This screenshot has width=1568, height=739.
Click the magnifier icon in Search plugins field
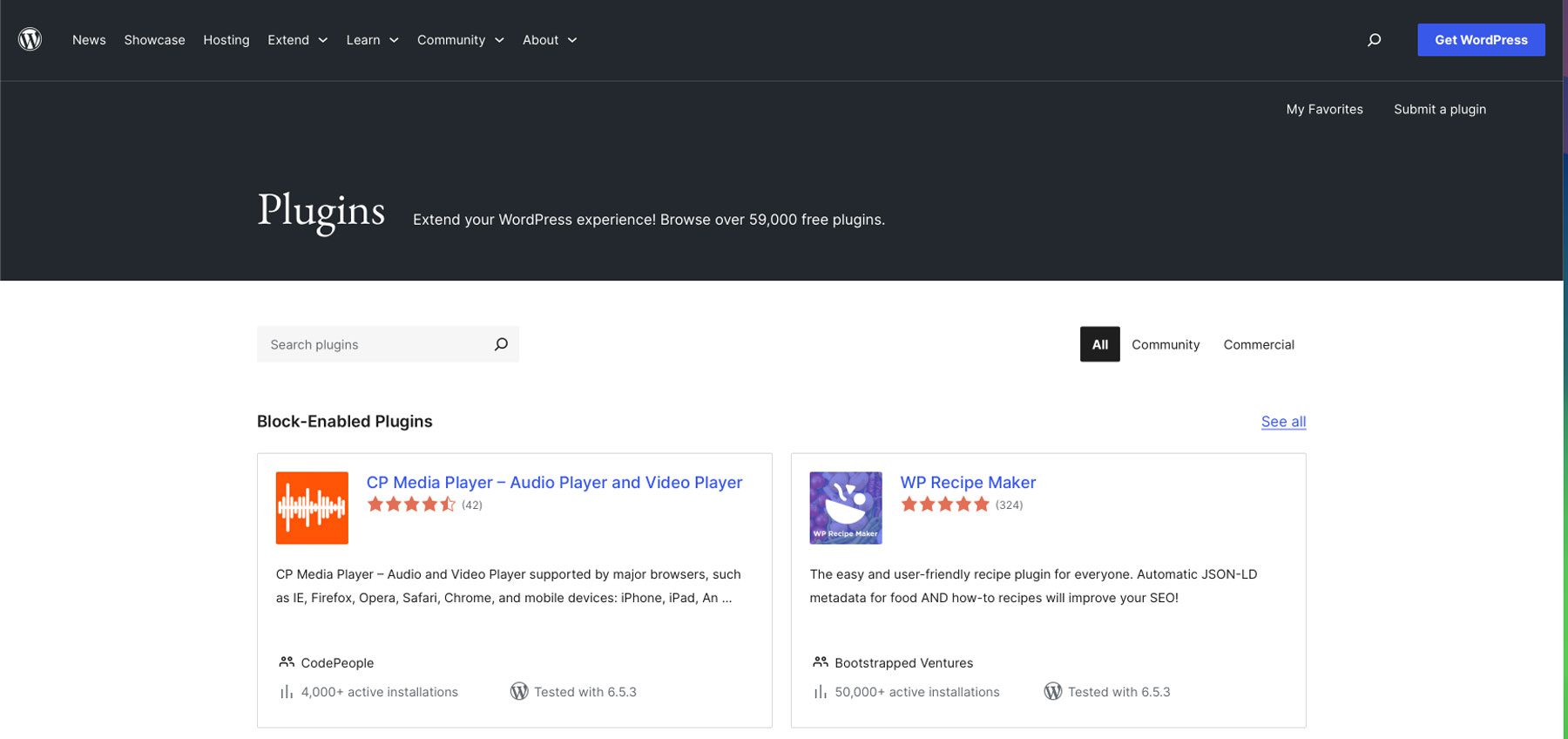tap(501, 344)
